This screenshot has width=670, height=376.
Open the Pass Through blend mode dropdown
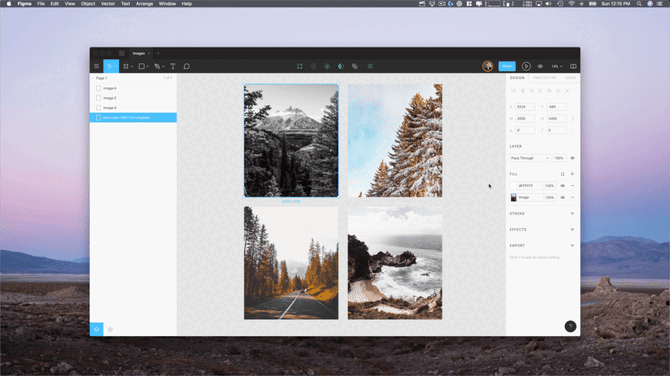tap(529, 158)
